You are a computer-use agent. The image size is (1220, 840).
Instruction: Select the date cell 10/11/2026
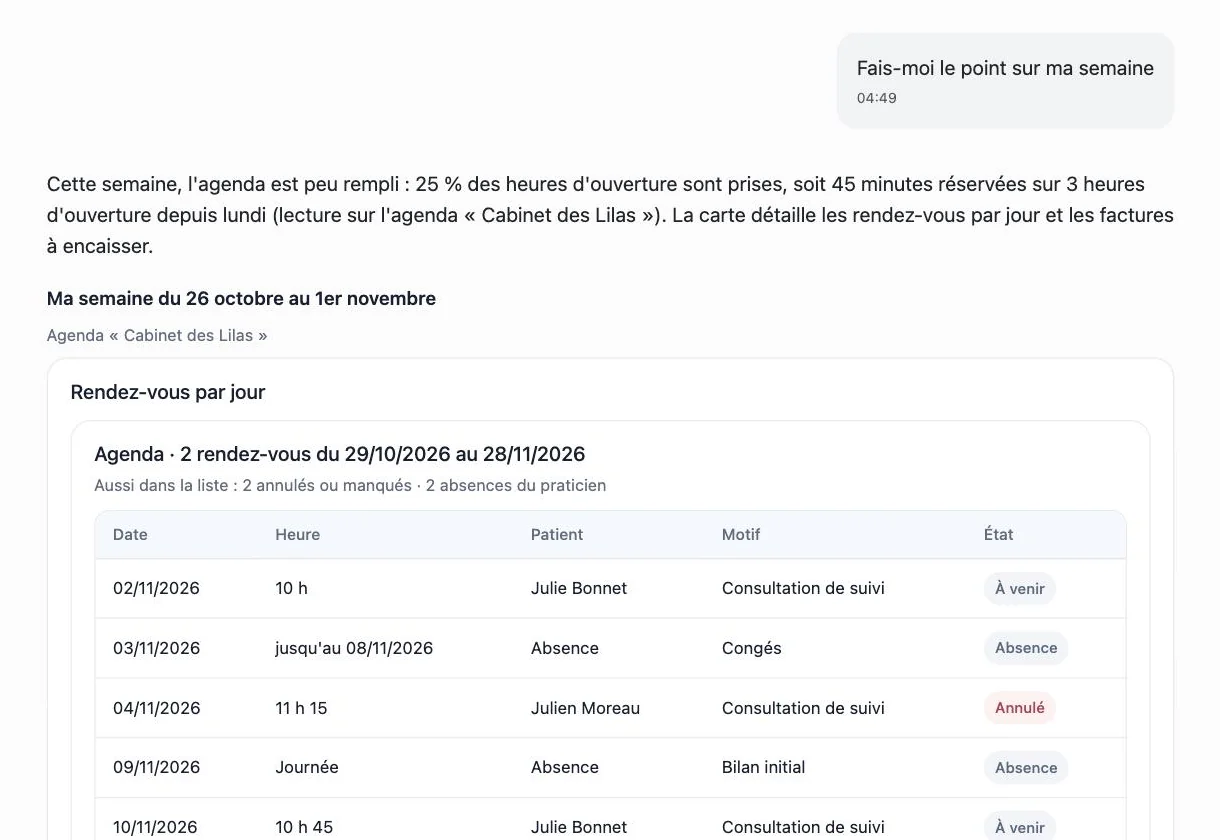pos(156,827)
